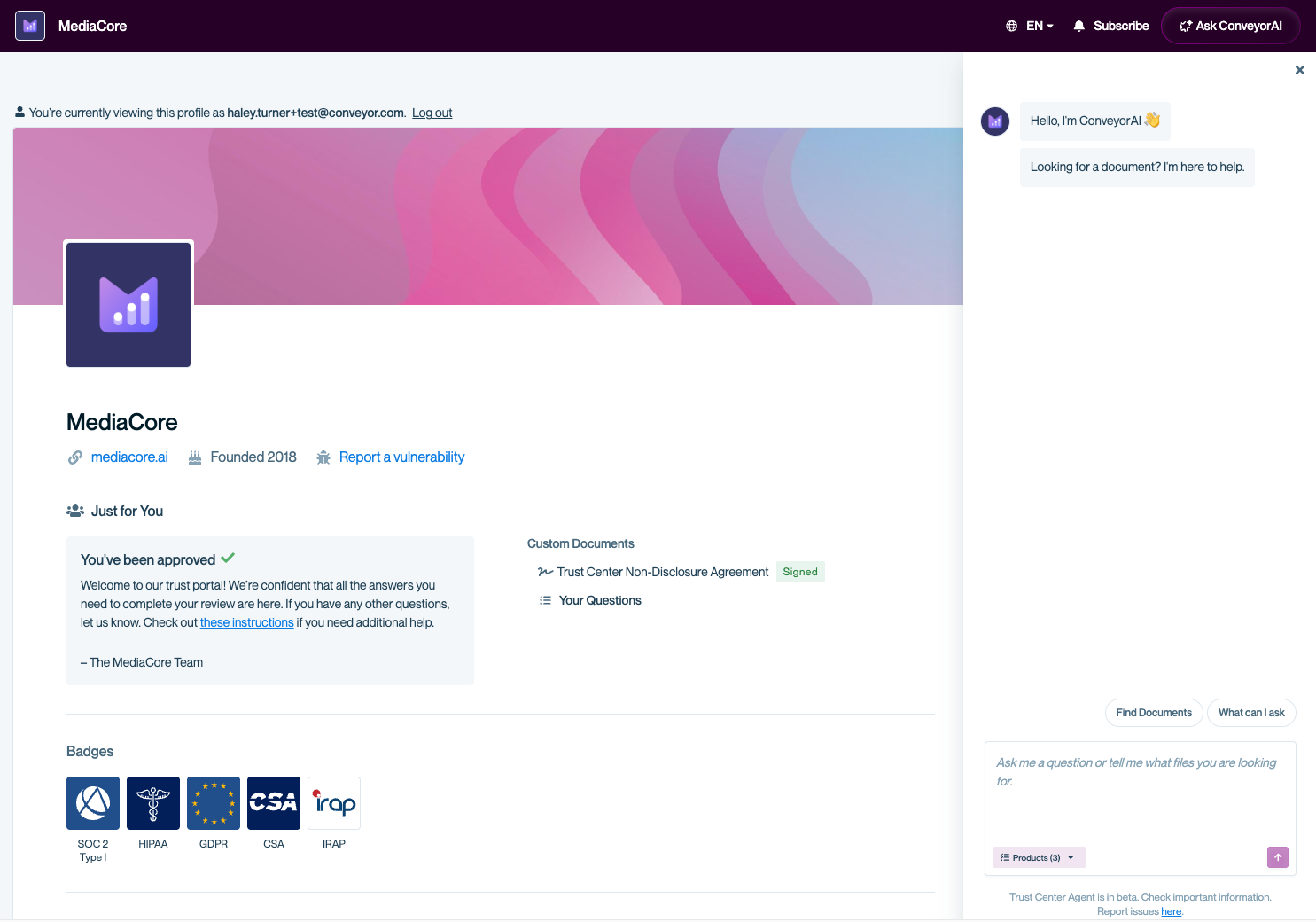Click the globe language icon
The height and width of the screenshot is (922, 1316).
(1011, 26)
